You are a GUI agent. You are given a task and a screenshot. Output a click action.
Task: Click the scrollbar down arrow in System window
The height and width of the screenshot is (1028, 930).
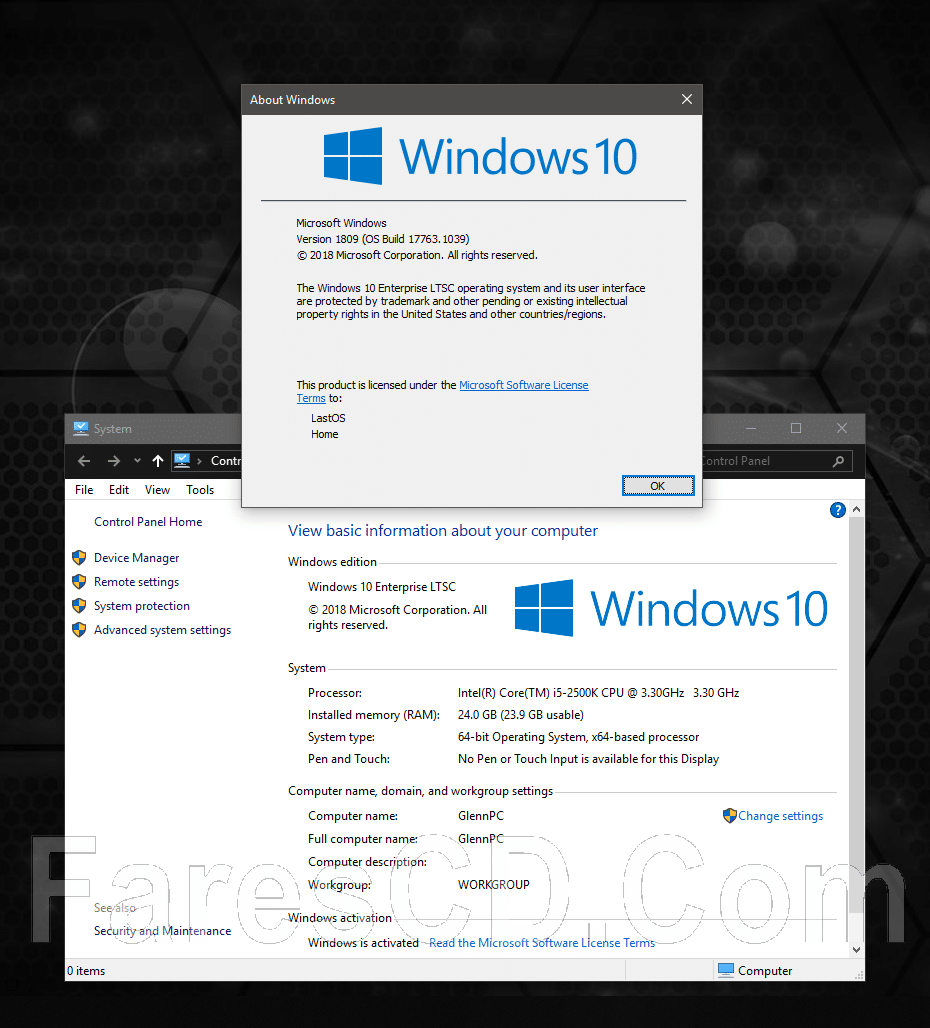(856, 949)
